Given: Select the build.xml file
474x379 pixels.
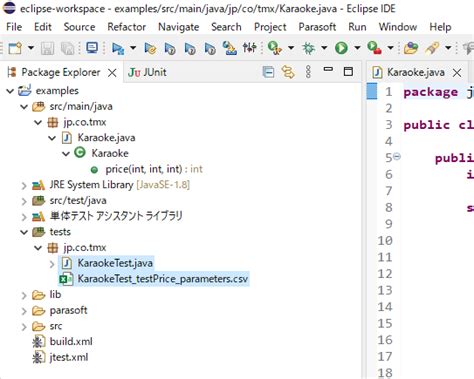Looking at the screenshot, I should pos(63,341).
